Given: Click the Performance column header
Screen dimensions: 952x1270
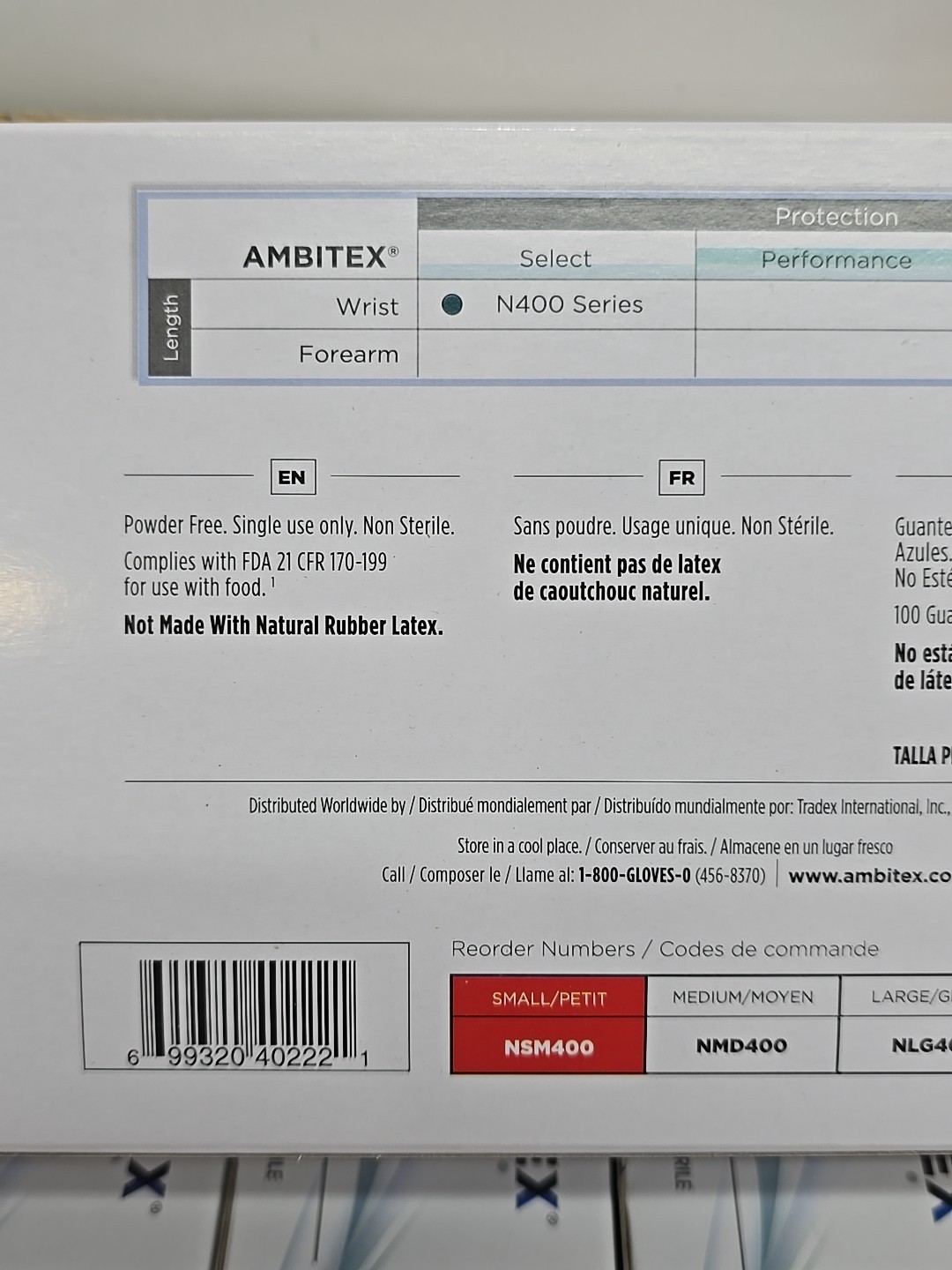Looking at the screenshot, I should coord(836,260).
